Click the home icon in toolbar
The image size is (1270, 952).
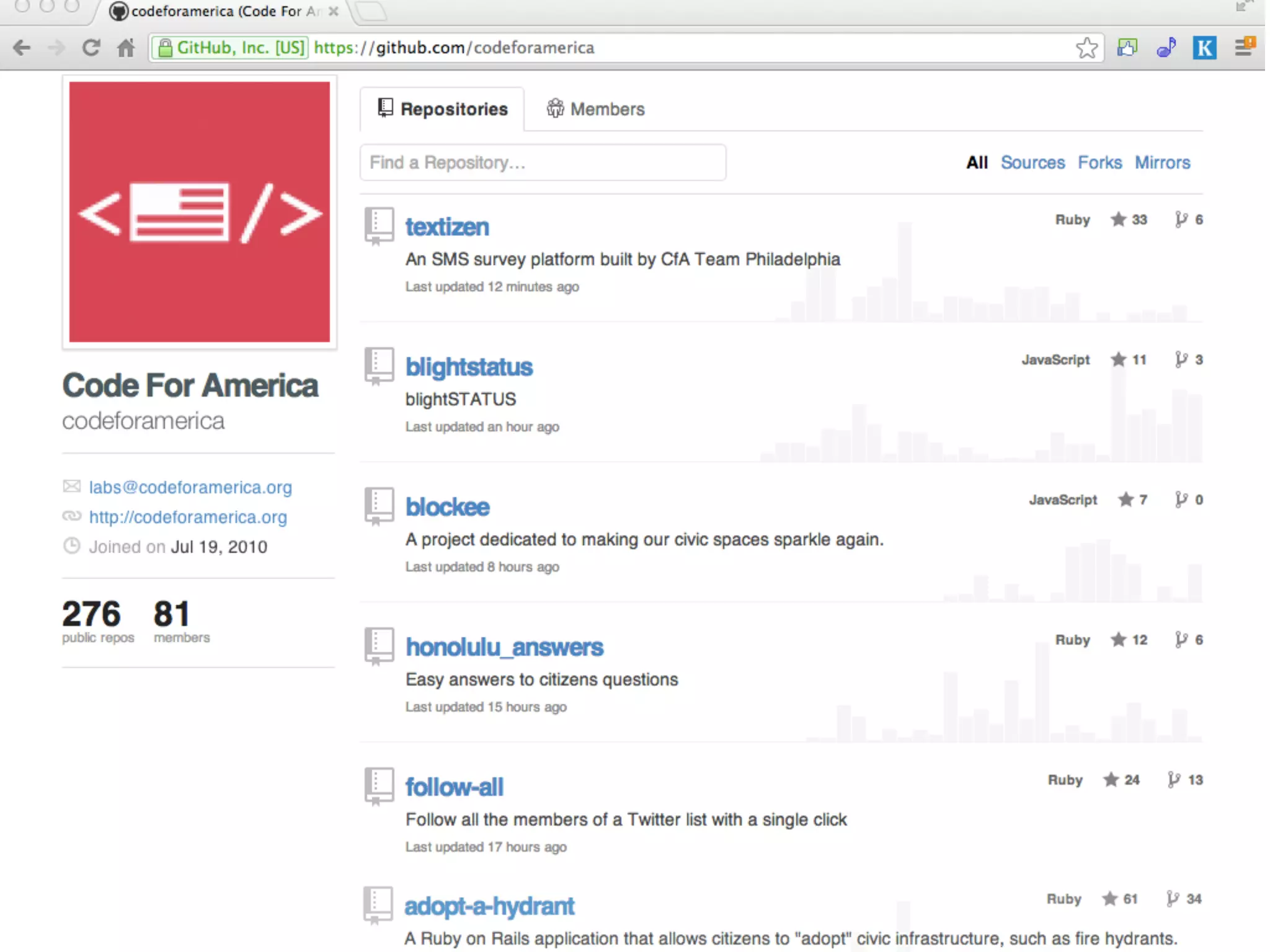click(126, 48)
